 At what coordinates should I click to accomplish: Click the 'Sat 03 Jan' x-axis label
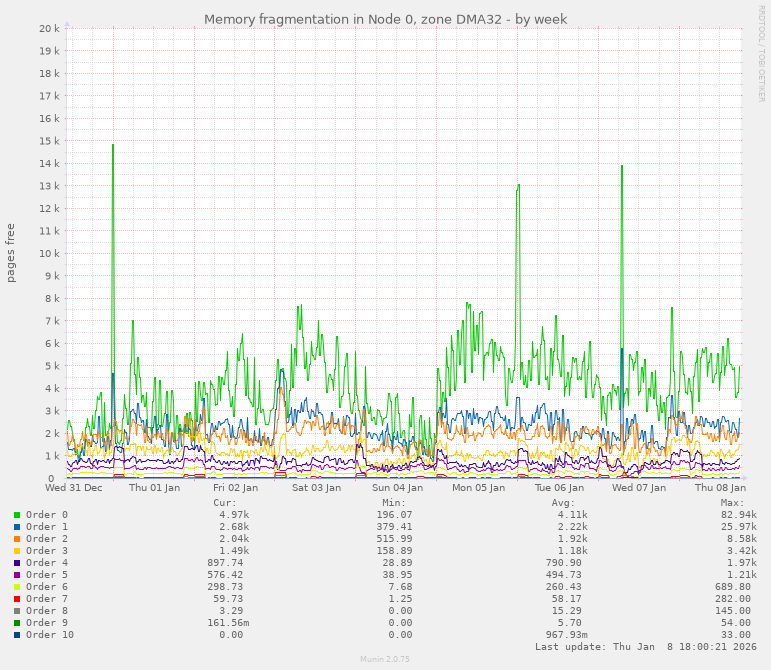coord(316,488)
